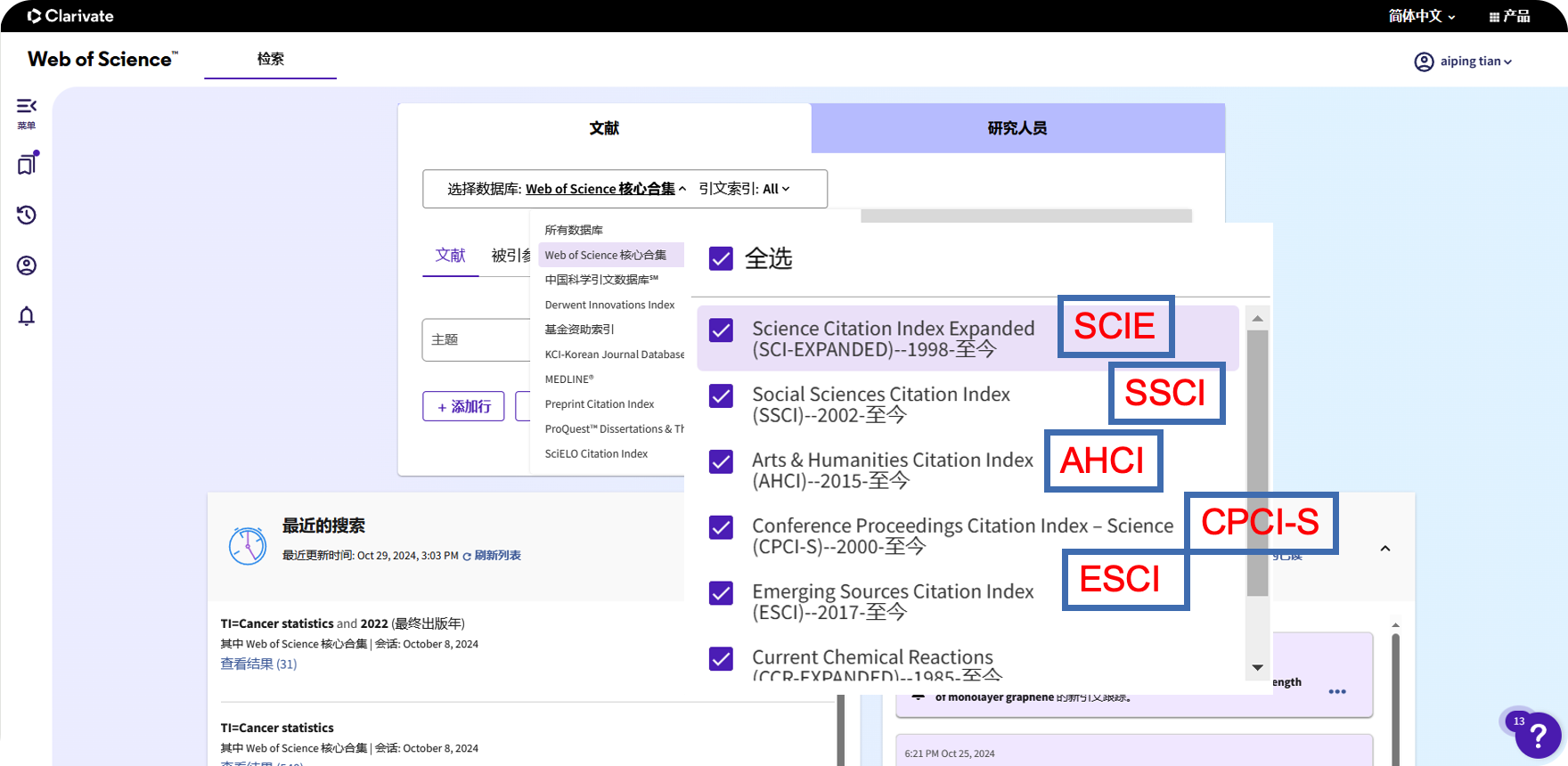Switch to the main Documents tab
The image size is (1568, 766).
click(x=604, y=128)
